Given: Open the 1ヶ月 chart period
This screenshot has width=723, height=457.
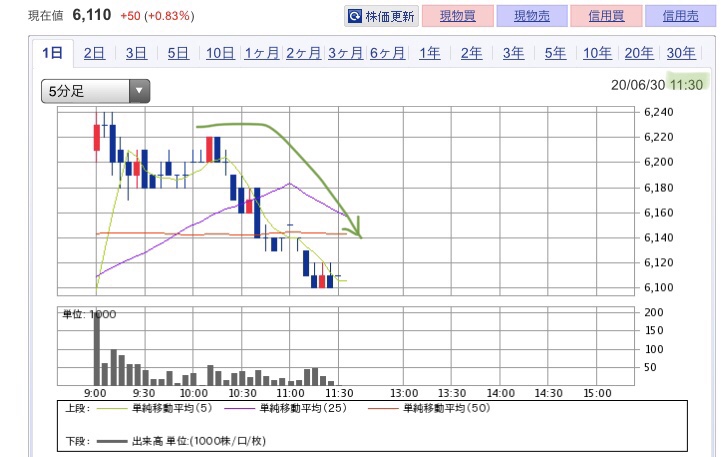Looking at the screenshot, I should point(262,53).
